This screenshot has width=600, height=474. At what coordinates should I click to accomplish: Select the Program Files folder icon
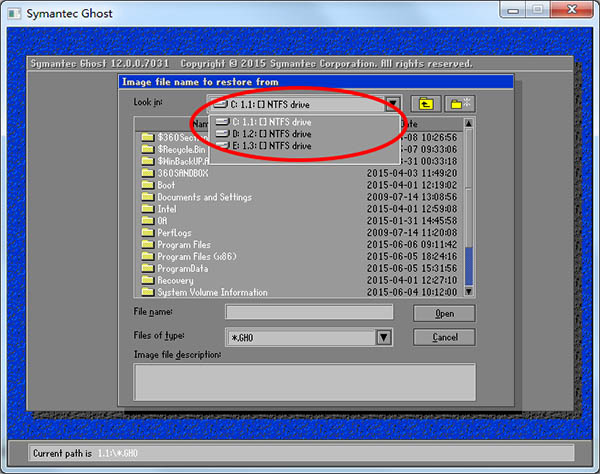[147, 244]
